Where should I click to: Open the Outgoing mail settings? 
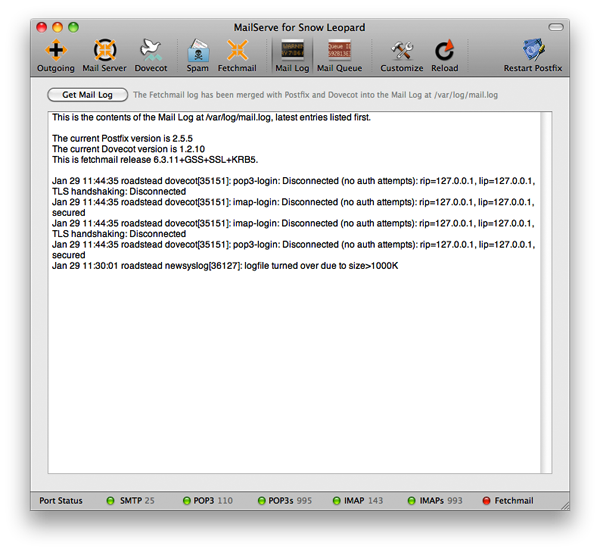56,55
